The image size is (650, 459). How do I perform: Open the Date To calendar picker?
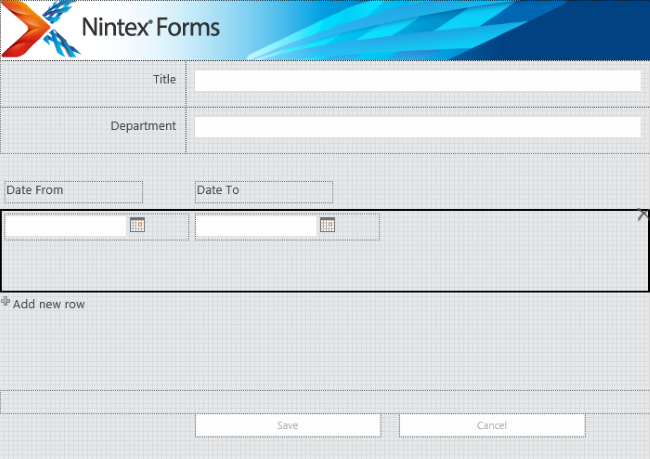point(327,225)
